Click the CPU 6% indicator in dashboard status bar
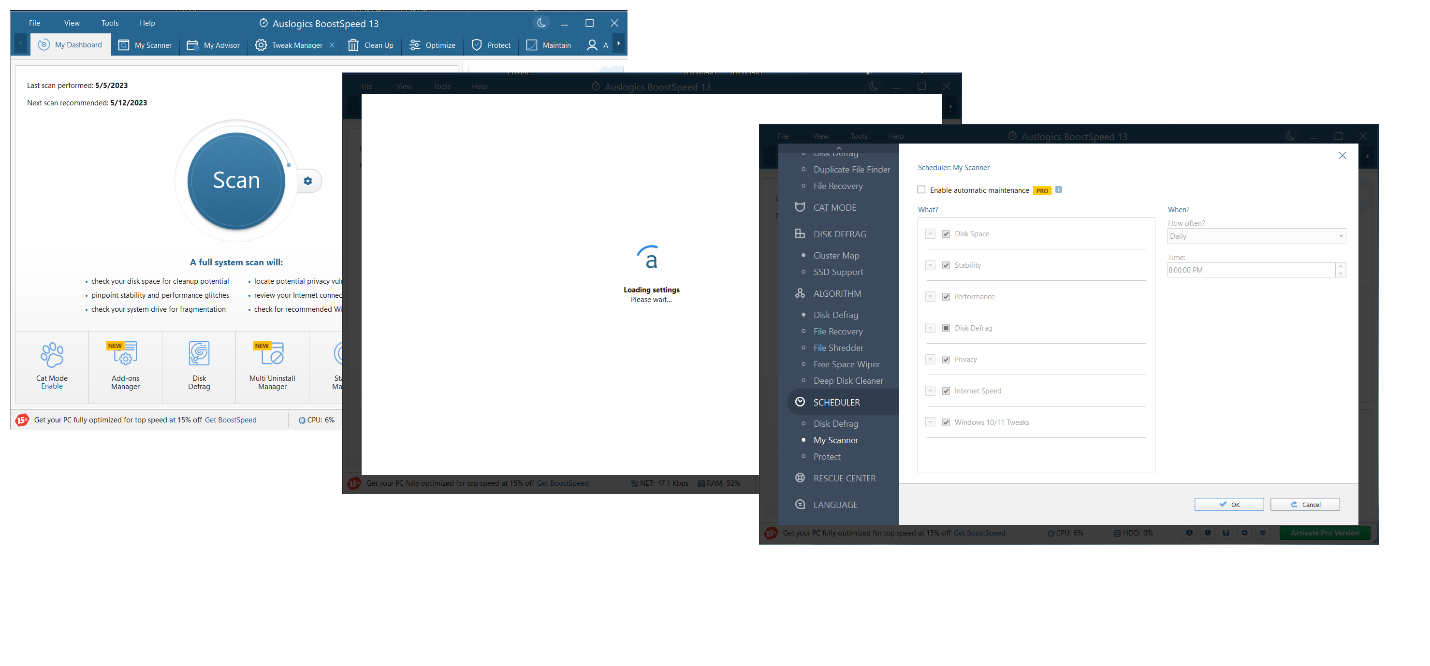This screenshot has width=1430, height=666. pos(317,420)
